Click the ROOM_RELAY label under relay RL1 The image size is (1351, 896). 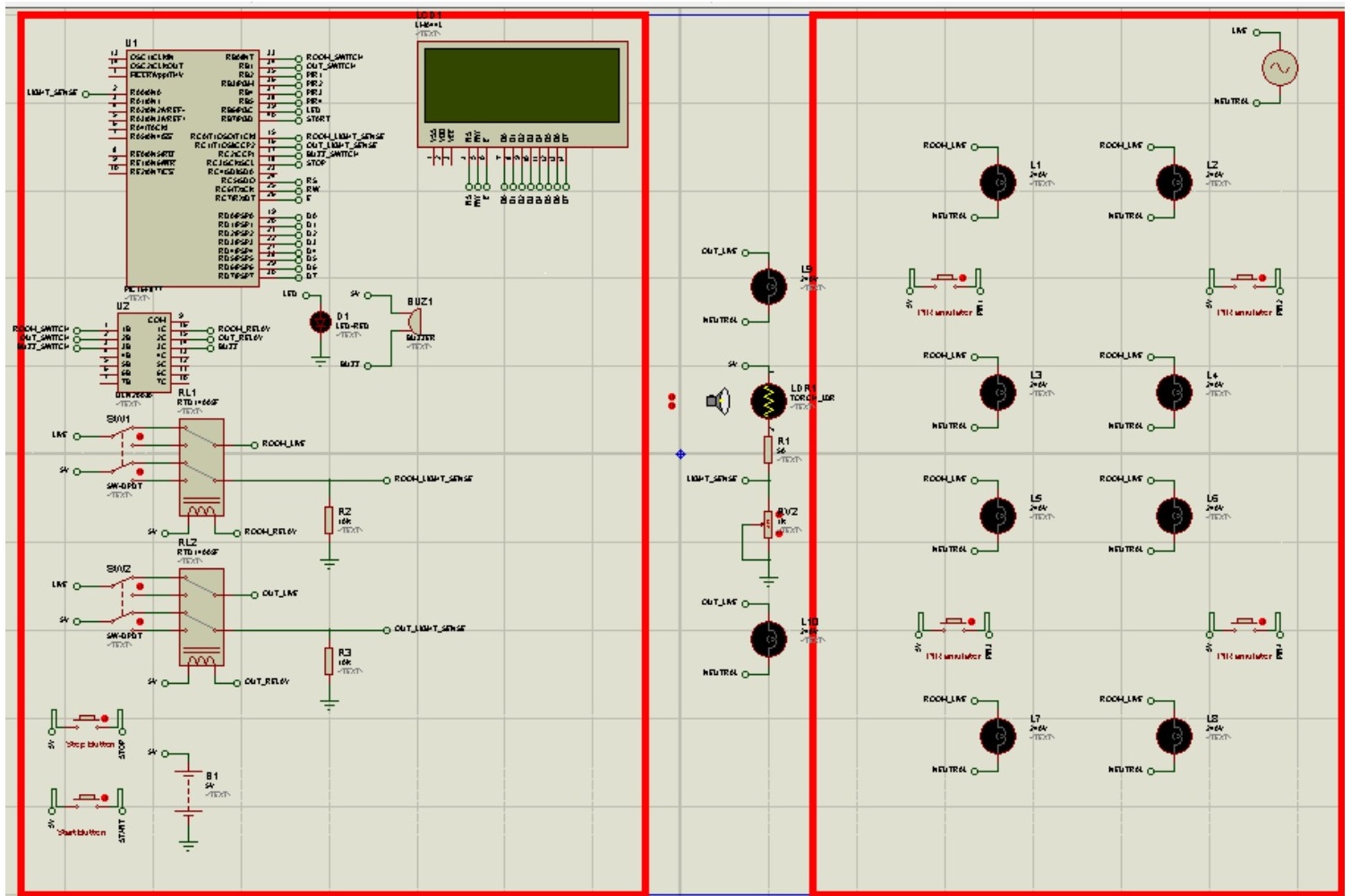pos(271,532)
